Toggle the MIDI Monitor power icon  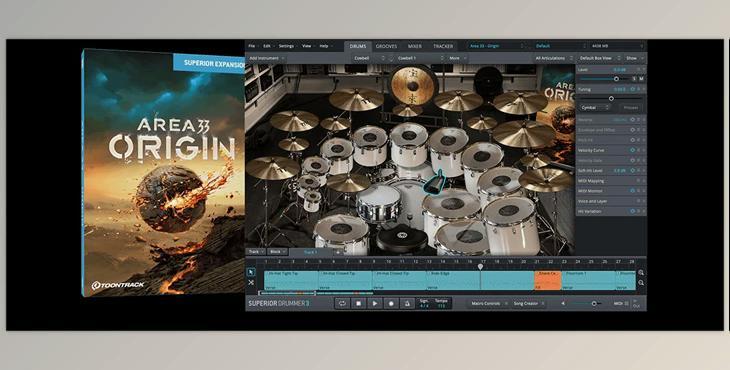coord(633,191)
